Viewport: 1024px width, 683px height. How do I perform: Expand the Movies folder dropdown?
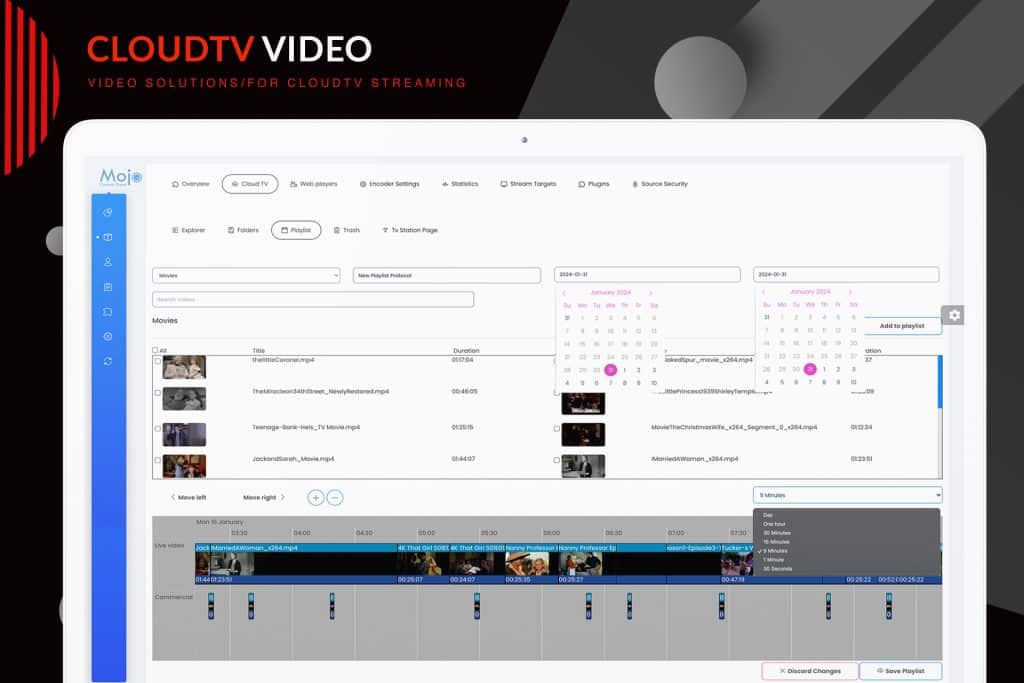[x=246, y=276]
